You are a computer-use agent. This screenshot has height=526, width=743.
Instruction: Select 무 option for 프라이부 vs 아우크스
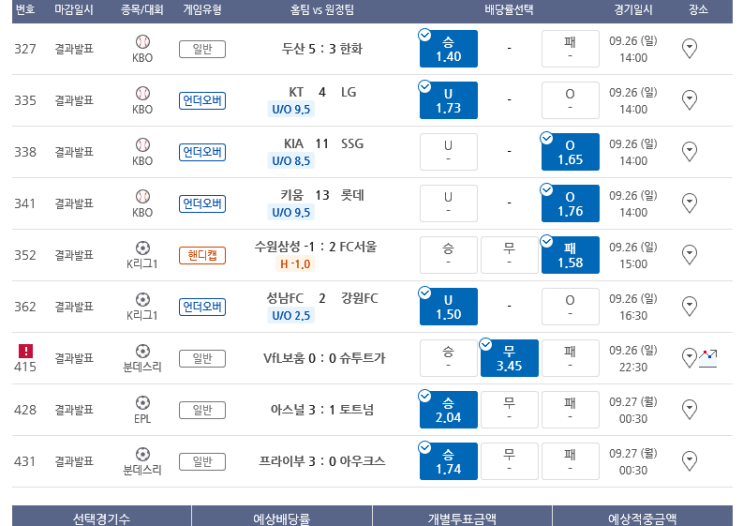click(x=509, y=462)
